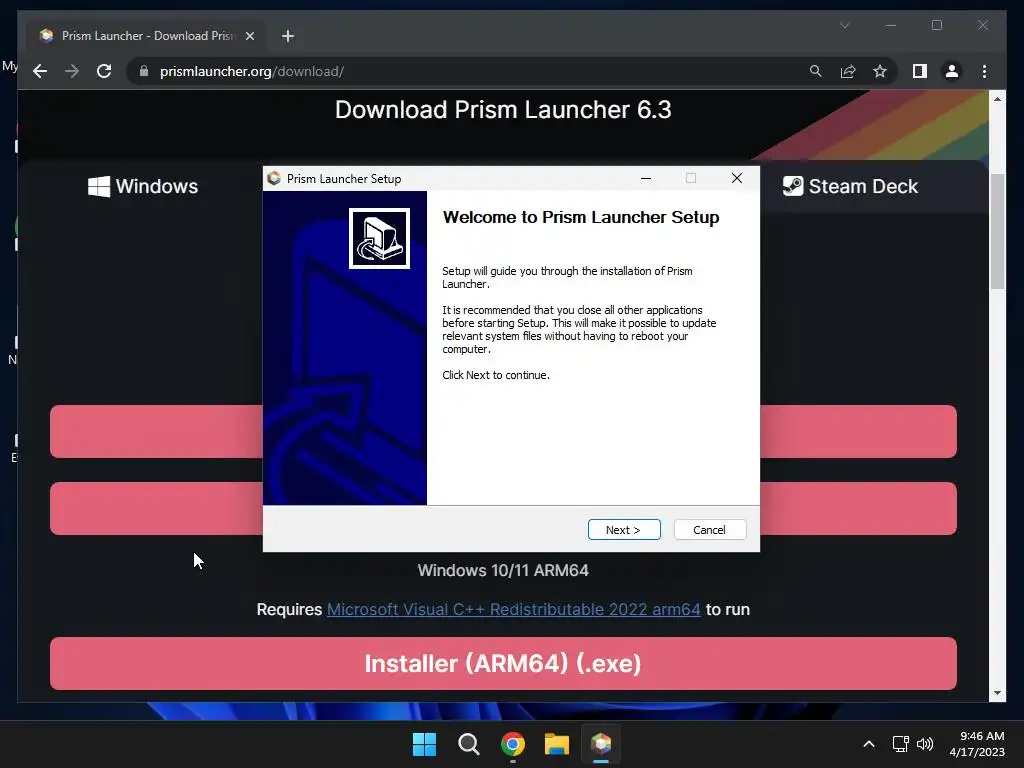Switch to the Windows download tab
The width and height of the screenshot is (1024, 768).
pos(143,186)
